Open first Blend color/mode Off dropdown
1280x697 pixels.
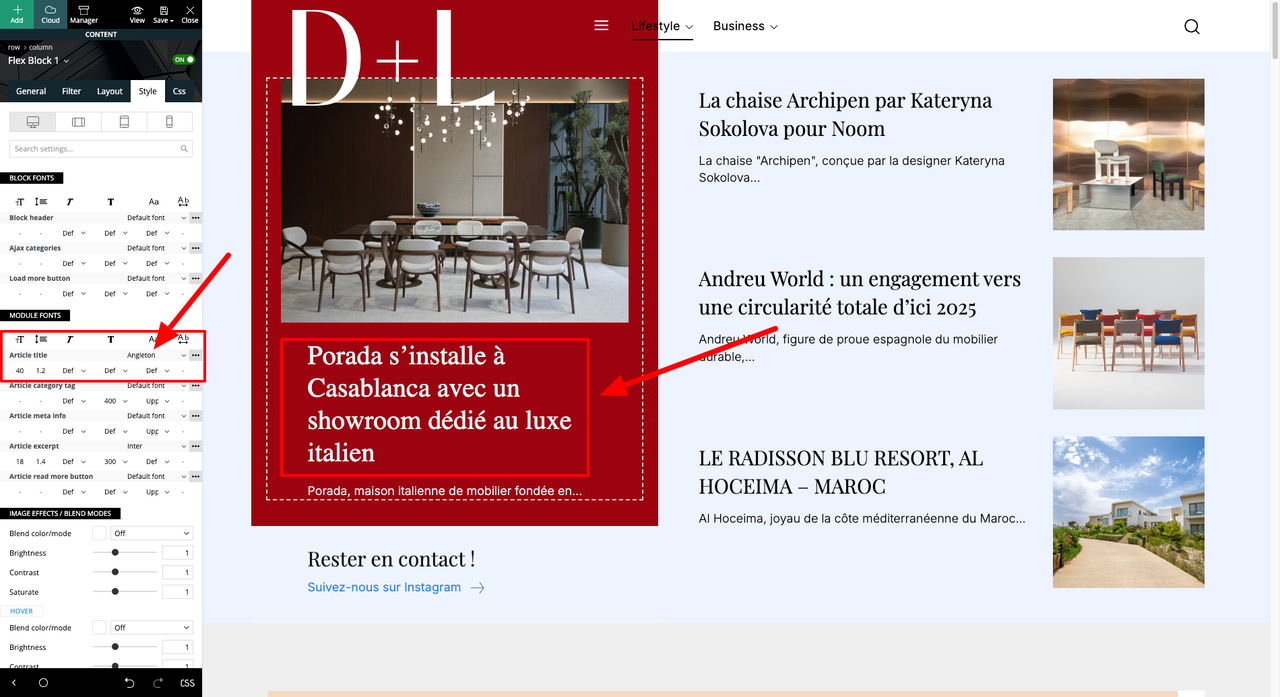tap(151, 533)
